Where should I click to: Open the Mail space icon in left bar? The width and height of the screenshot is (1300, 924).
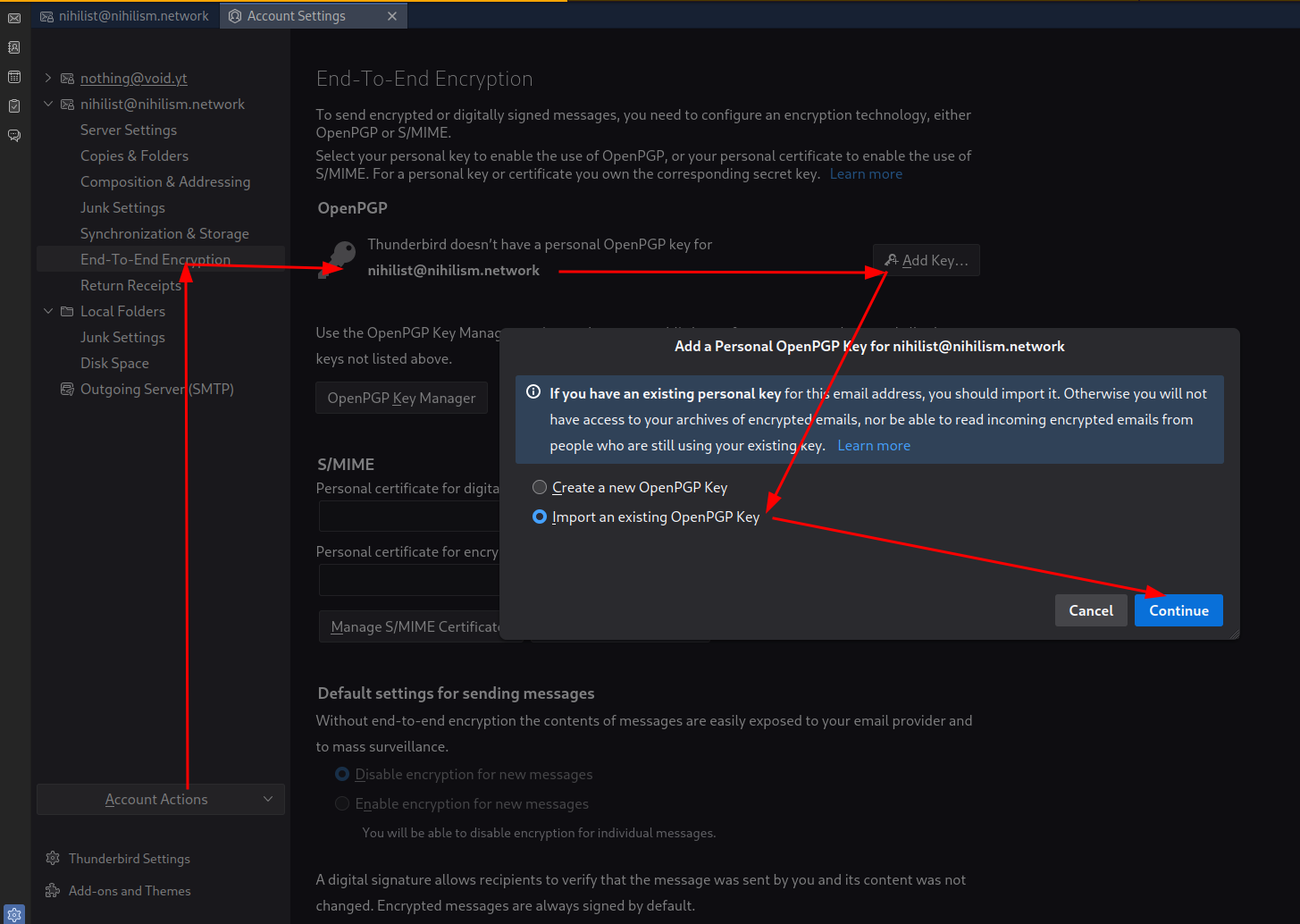coord(14,18)
